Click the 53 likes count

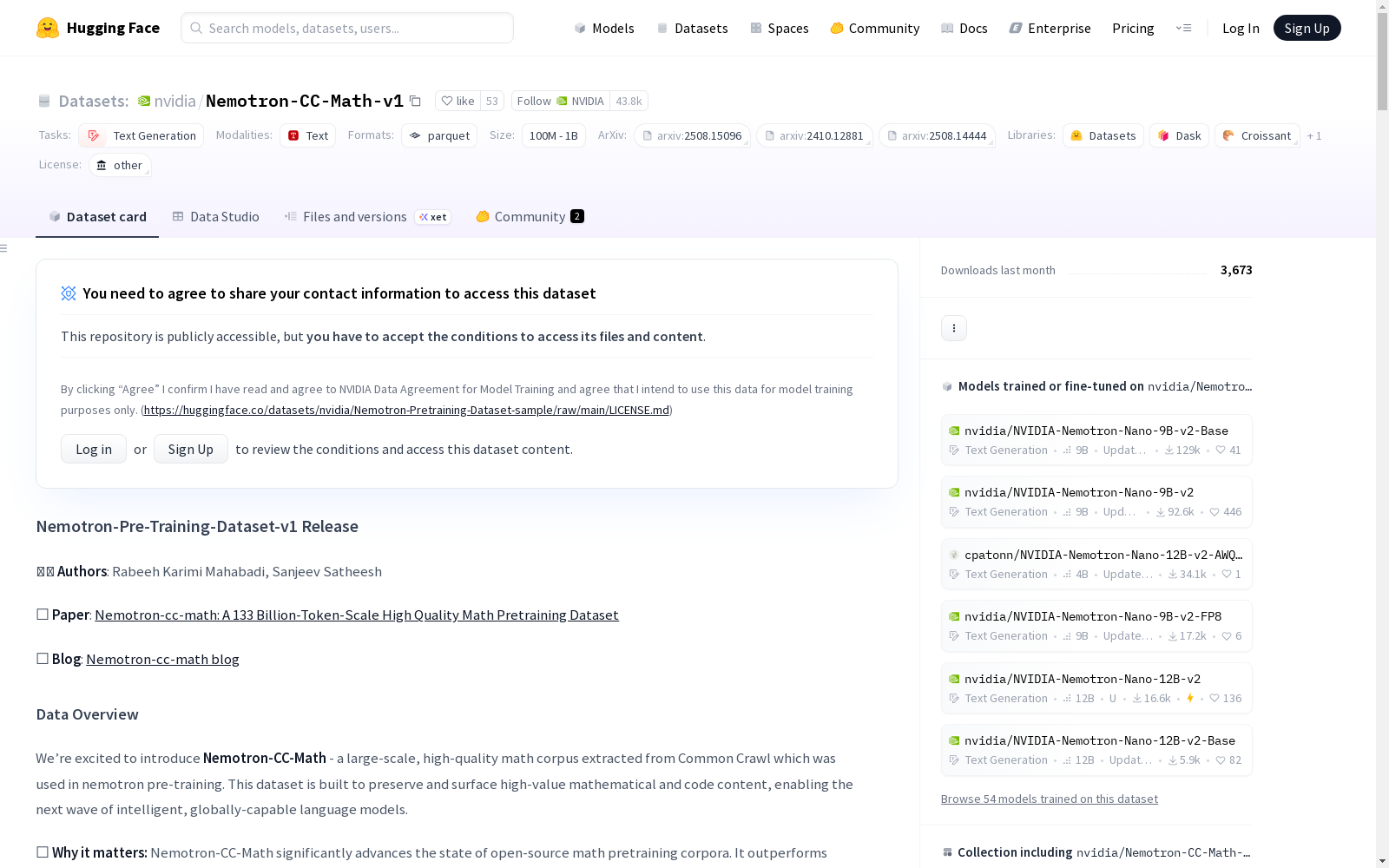pos(492,101)
